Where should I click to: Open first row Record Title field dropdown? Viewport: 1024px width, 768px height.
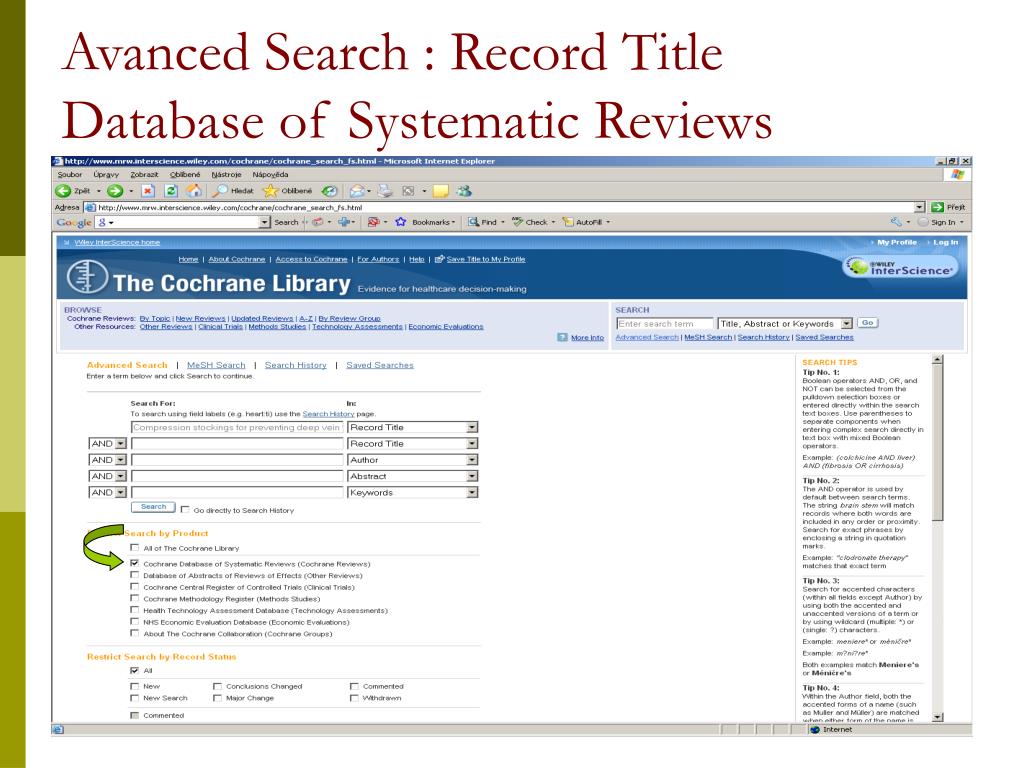point(472,427)
